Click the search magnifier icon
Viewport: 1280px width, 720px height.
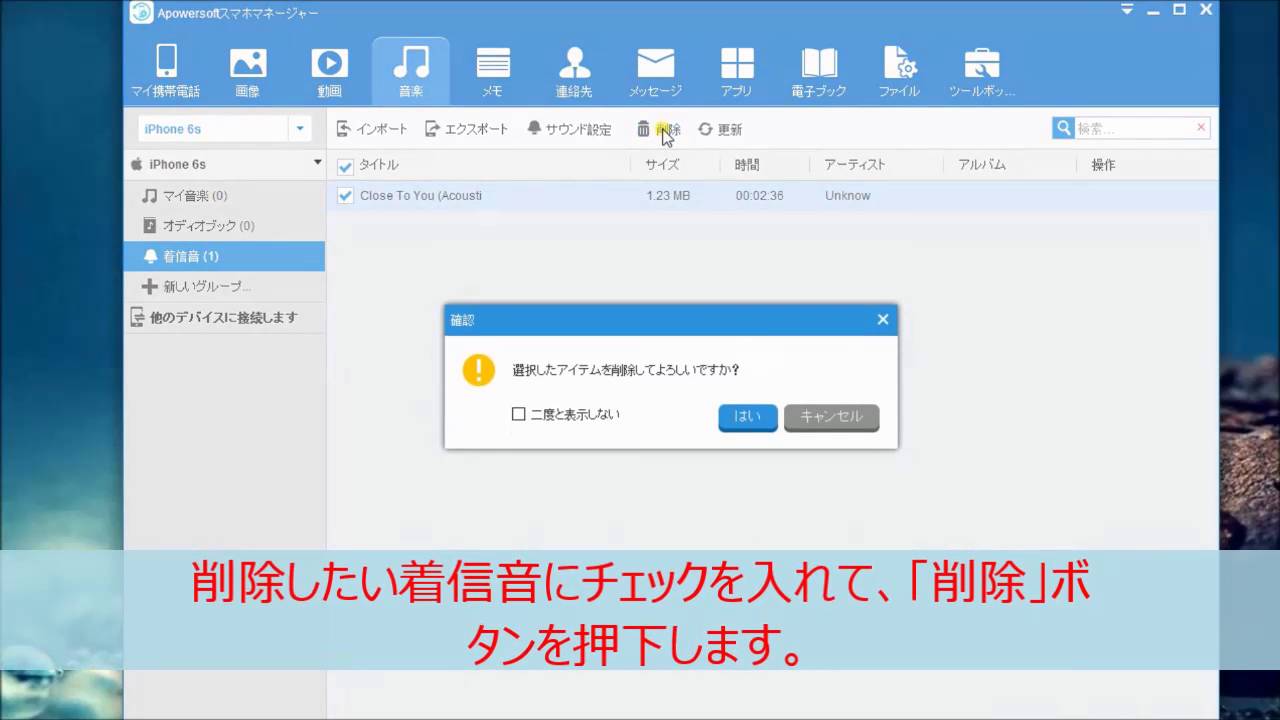[x=1063, y=128]
